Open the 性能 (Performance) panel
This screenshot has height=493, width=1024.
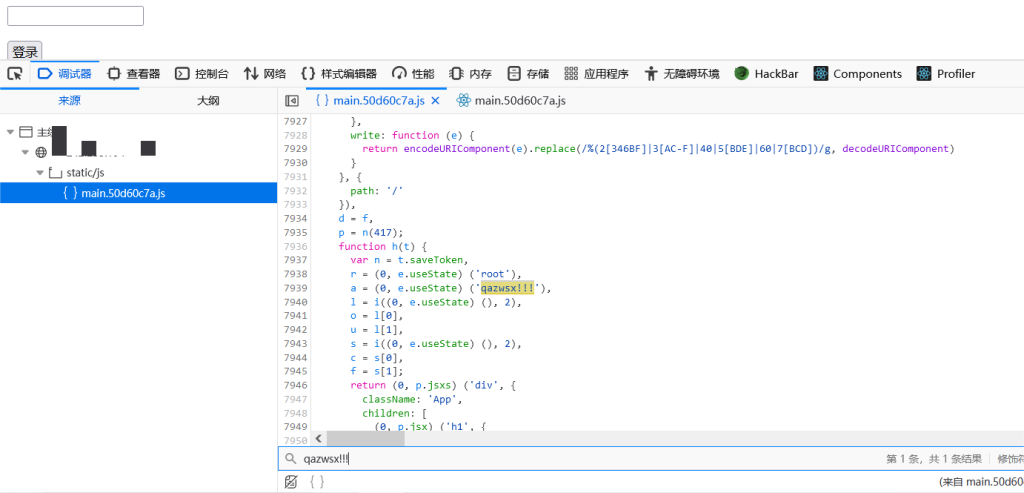pyautogui.click(x=413, y=73)
